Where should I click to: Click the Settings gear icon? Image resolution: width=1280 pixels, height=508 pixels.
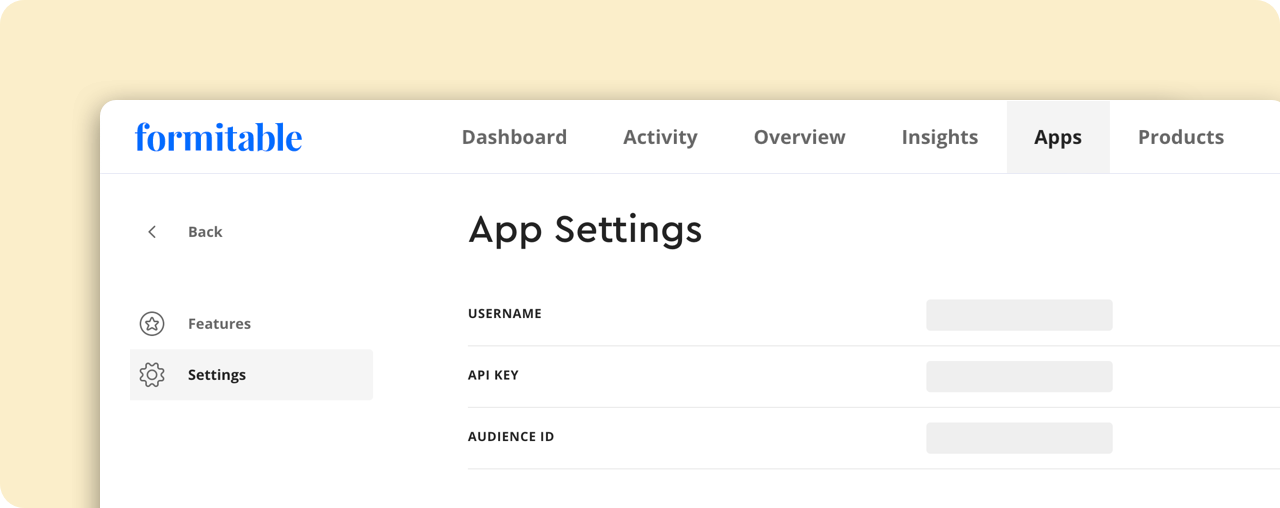pyautogui.click(x=152, y=375)
